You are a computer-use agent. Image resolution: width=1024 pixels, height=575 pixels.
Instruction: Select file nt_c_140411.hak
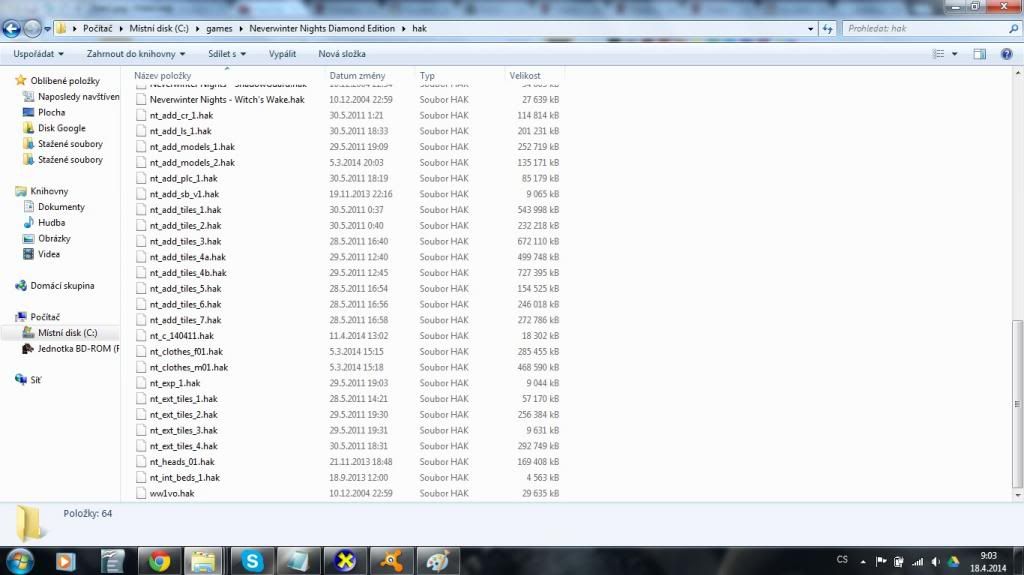click(182, 336)
